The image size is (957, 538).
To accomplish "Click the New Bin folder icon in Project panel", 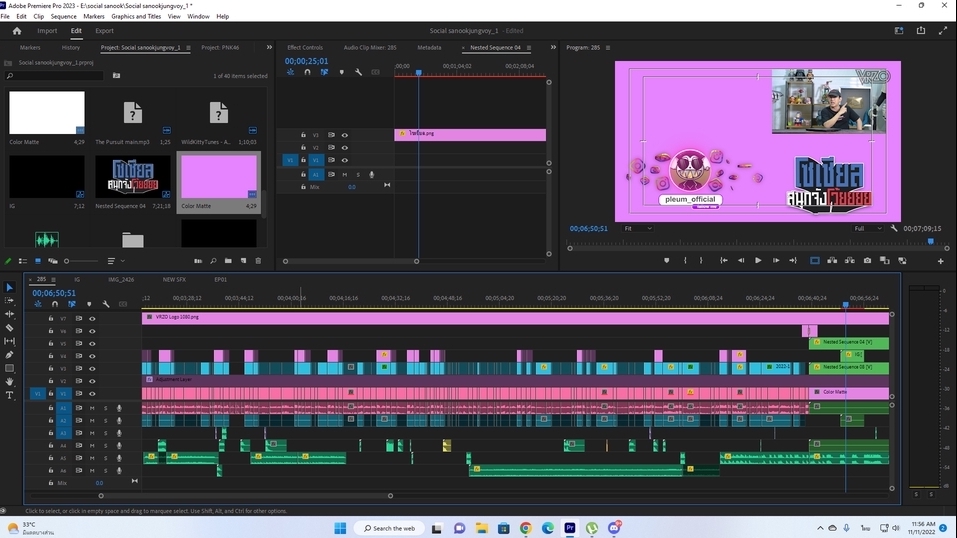I will pyautogui.click(x=227, y=261).
